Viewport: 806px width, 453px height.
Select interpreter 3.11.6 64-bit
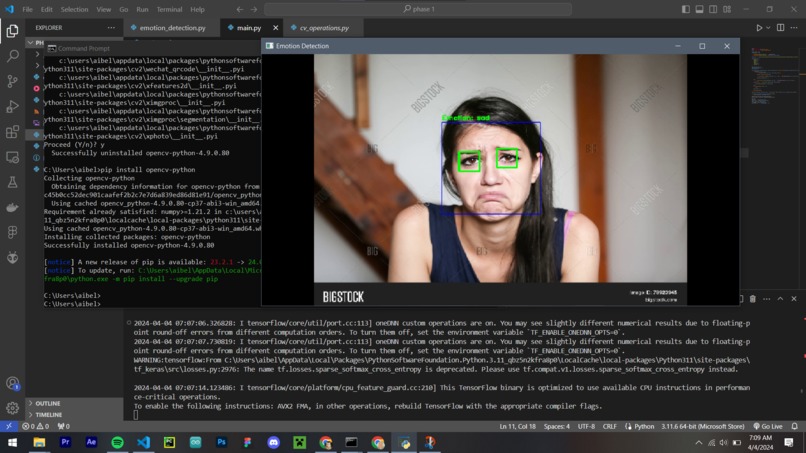tap(702, 426)
